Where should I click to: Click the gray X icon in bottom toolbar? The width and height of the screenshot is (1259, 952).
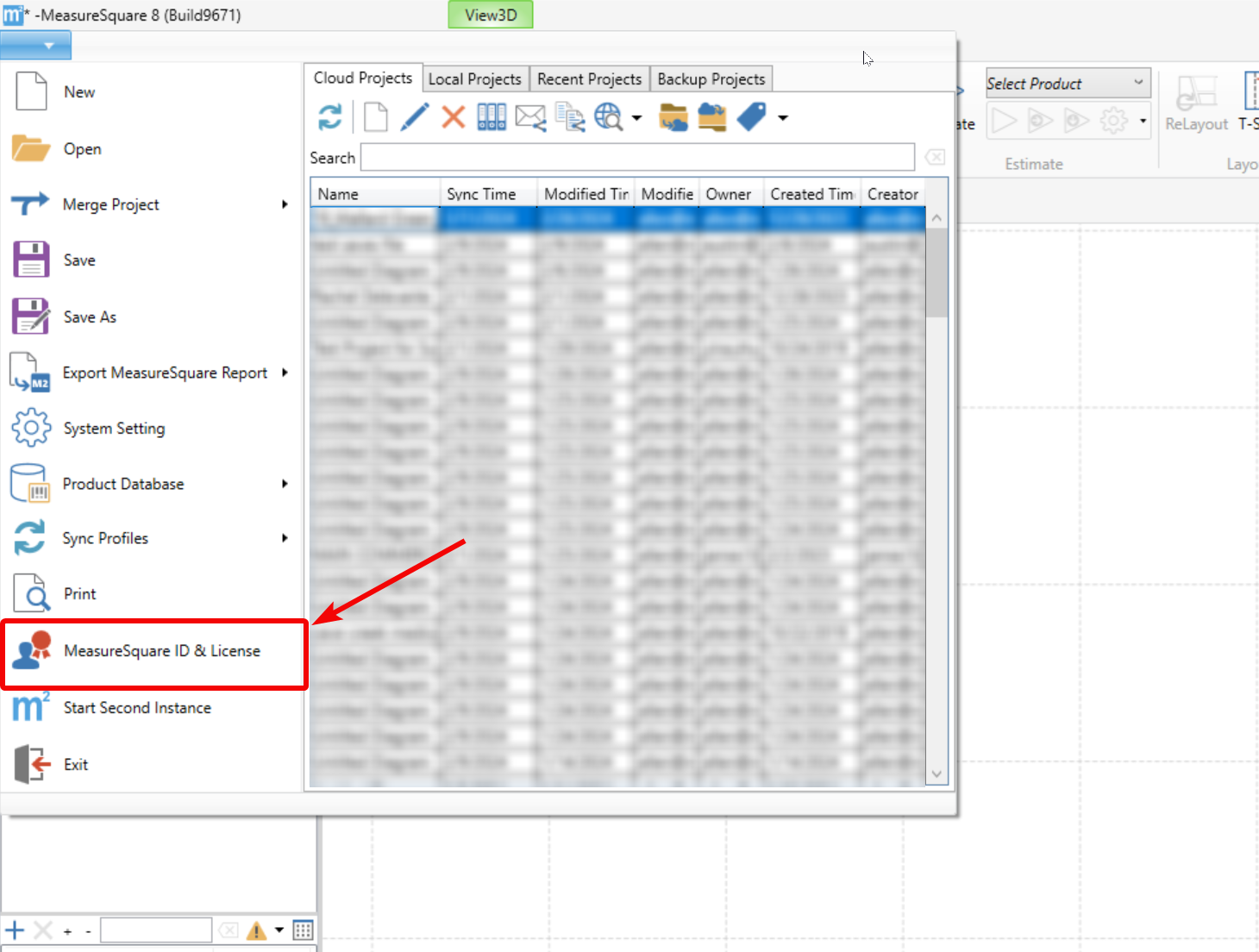[x=43, y=930]
